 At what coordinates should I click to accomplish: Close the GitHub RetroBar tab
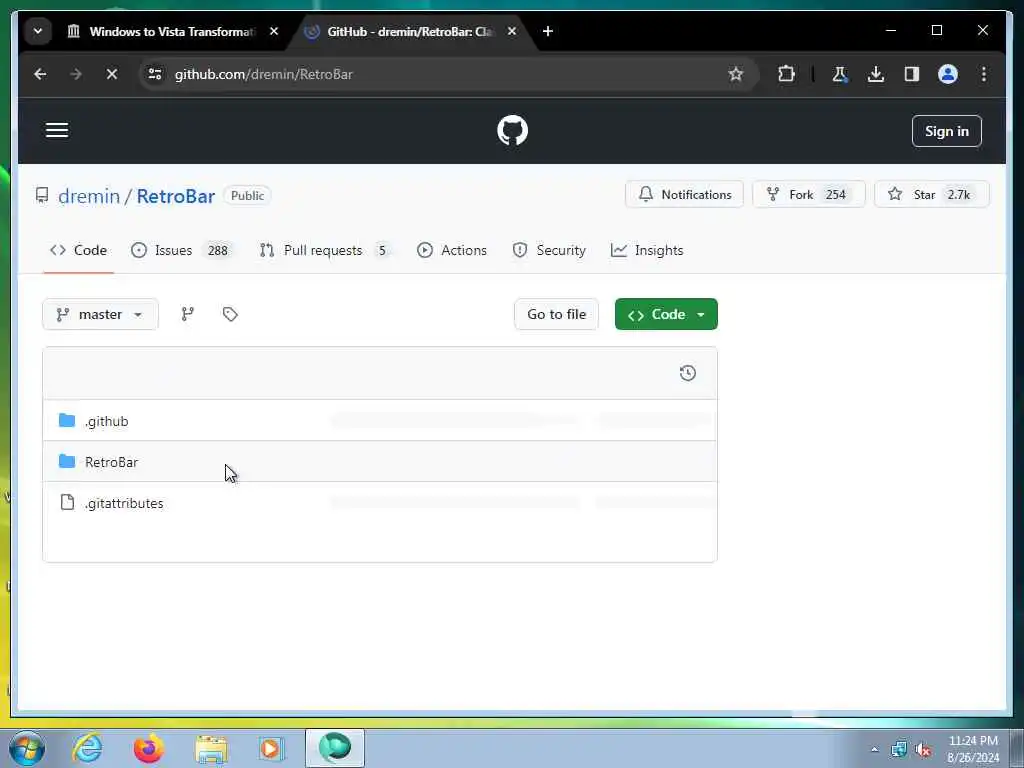[512, 31]
